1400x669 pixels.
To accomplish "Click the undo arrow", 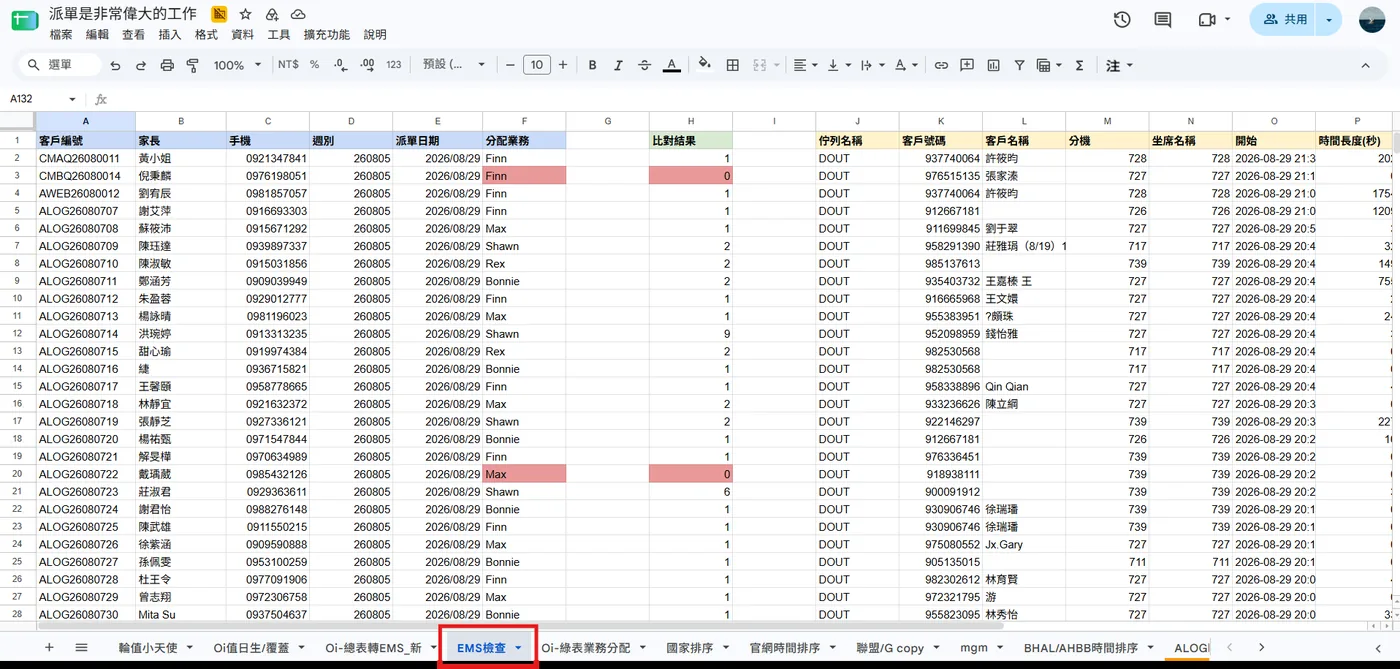I will [x=115, y=65].
